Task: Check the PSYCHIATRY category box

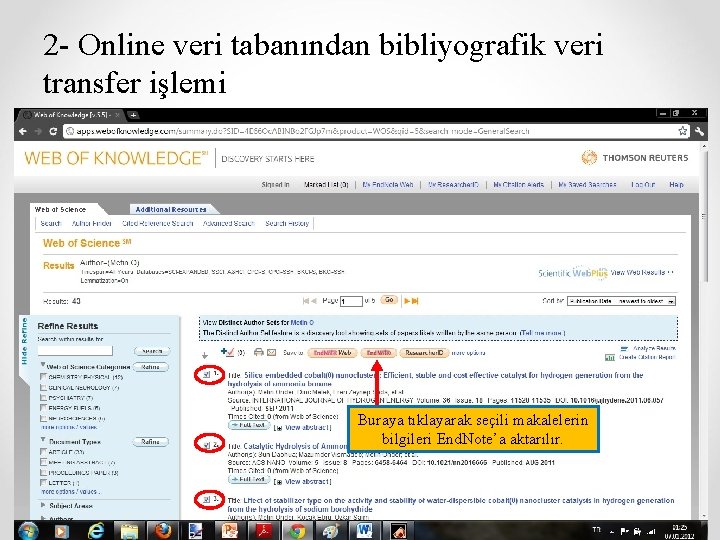Action: tap(44, 398)
